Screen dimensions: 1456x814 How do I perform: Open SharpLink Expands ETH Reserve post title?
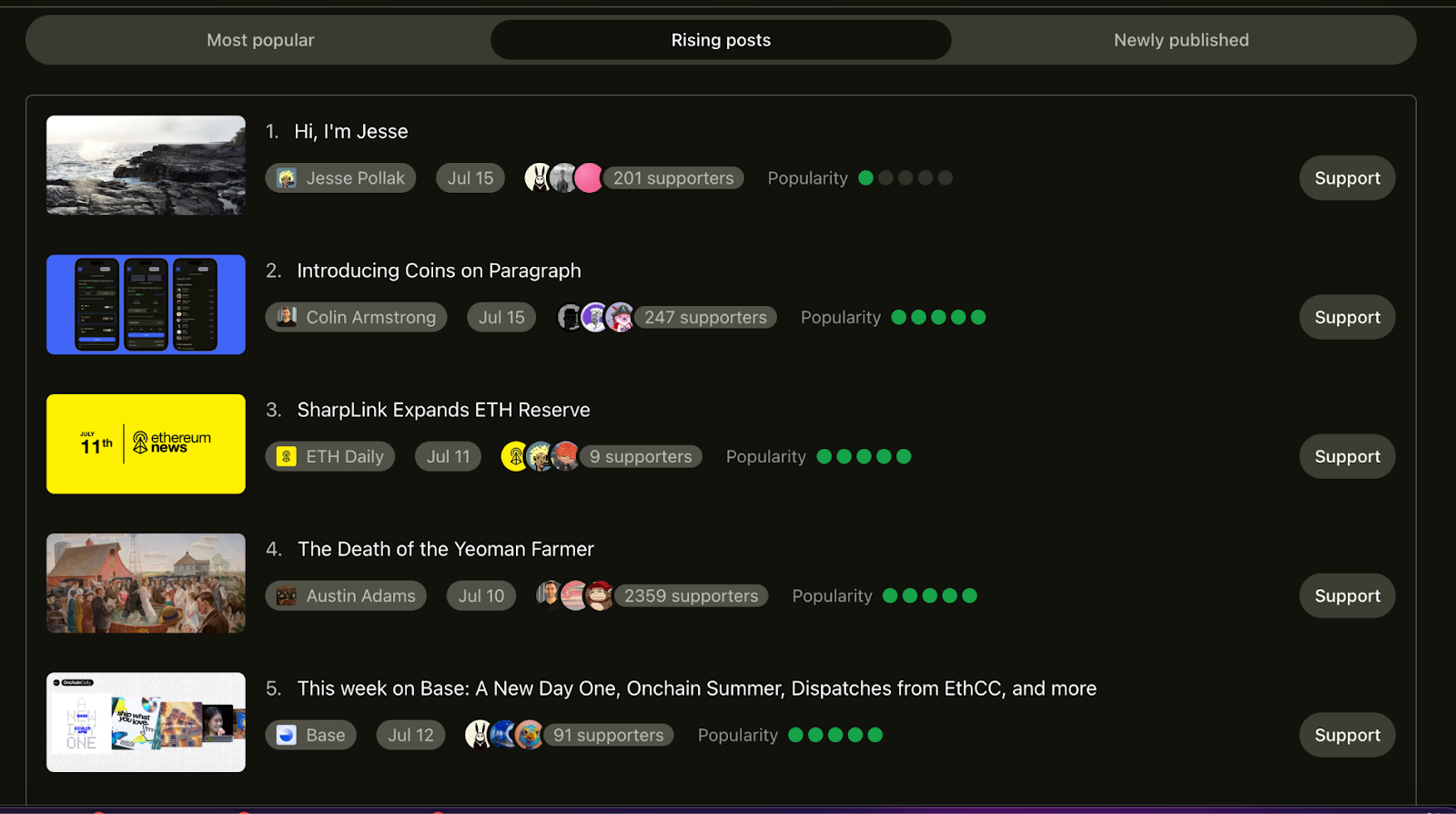443,410
